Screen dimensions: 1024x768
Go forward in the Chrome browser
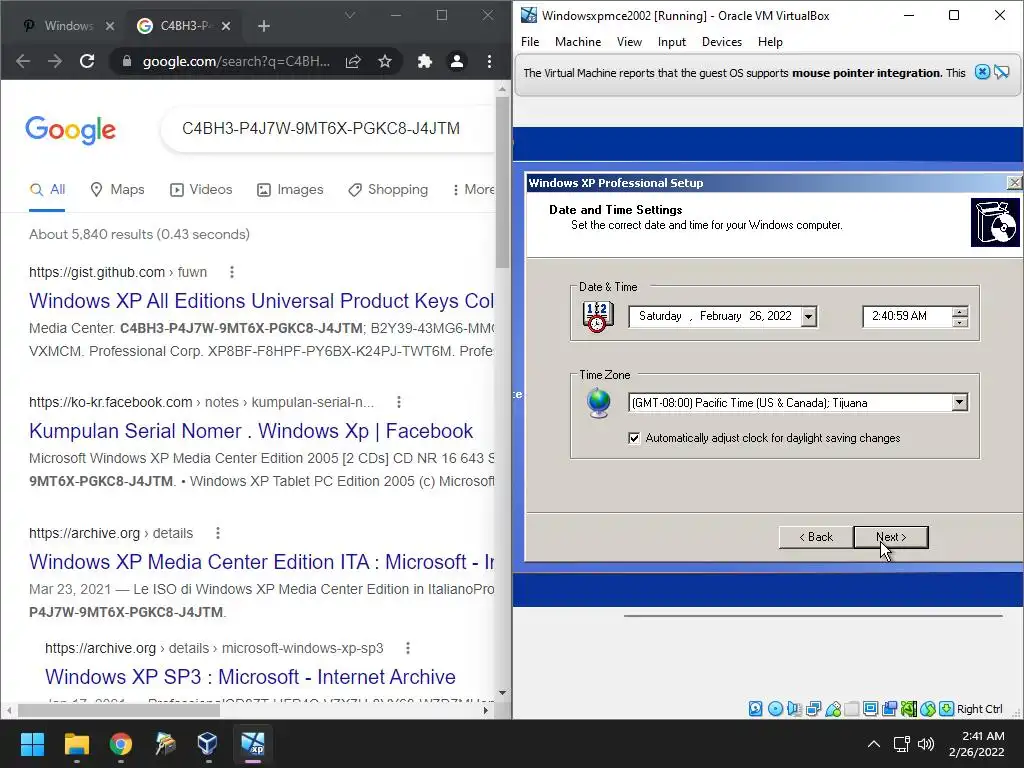pos(55,61)
